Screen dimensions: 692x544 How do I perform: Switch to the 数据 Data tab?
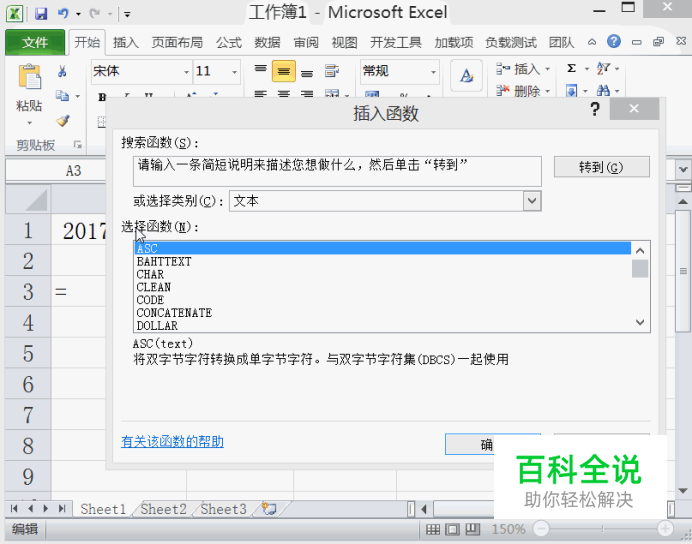(x=267, y=42)
